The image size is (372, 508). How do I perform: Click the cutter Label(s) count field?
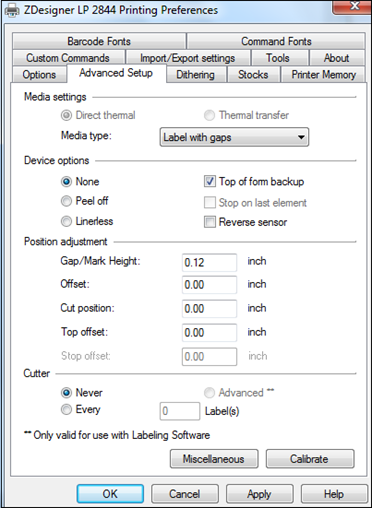coord(180,411)
